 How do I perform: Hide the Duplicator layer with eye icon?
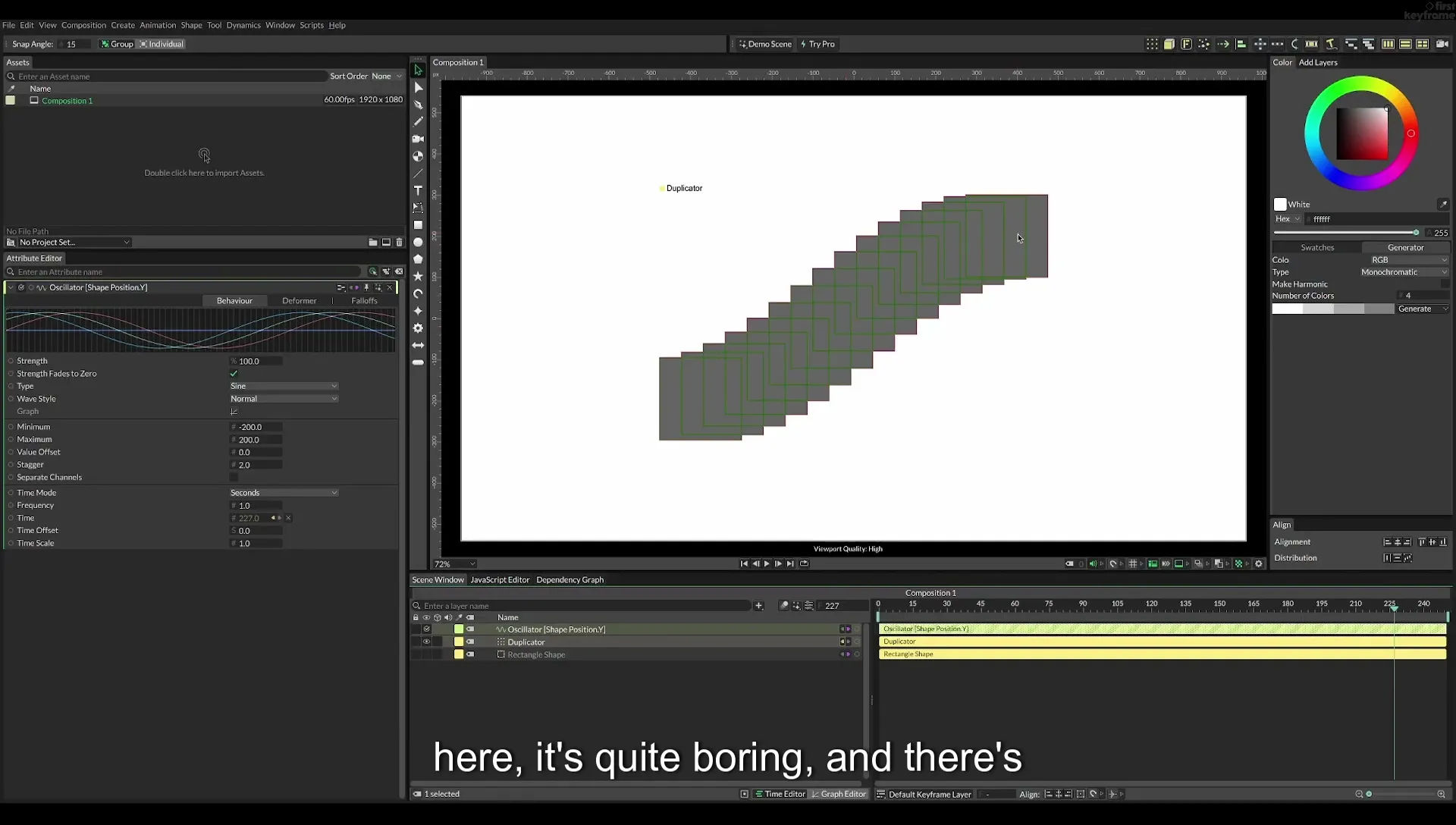[426, 642]
